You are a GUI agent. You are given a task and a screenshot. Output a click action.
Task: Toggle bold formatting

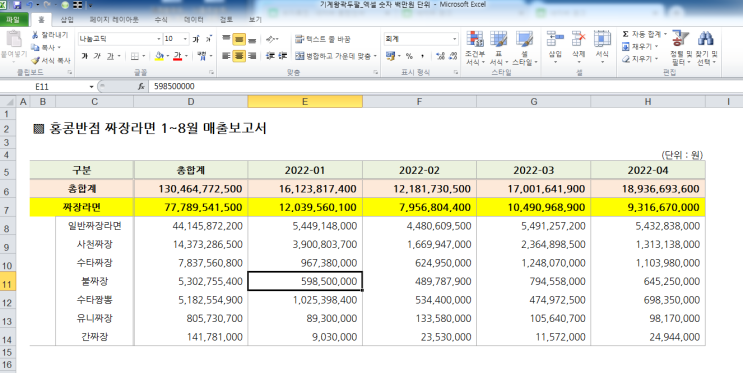click(x=84, y=56)
